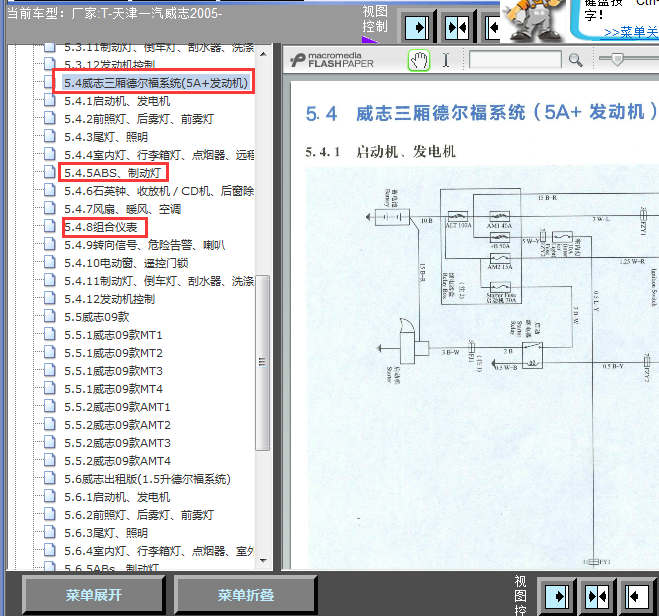Image resolution: width=659 pixels, height=616 pixels.
Task: Click the top view control left-arrow button
Action: 493,28
